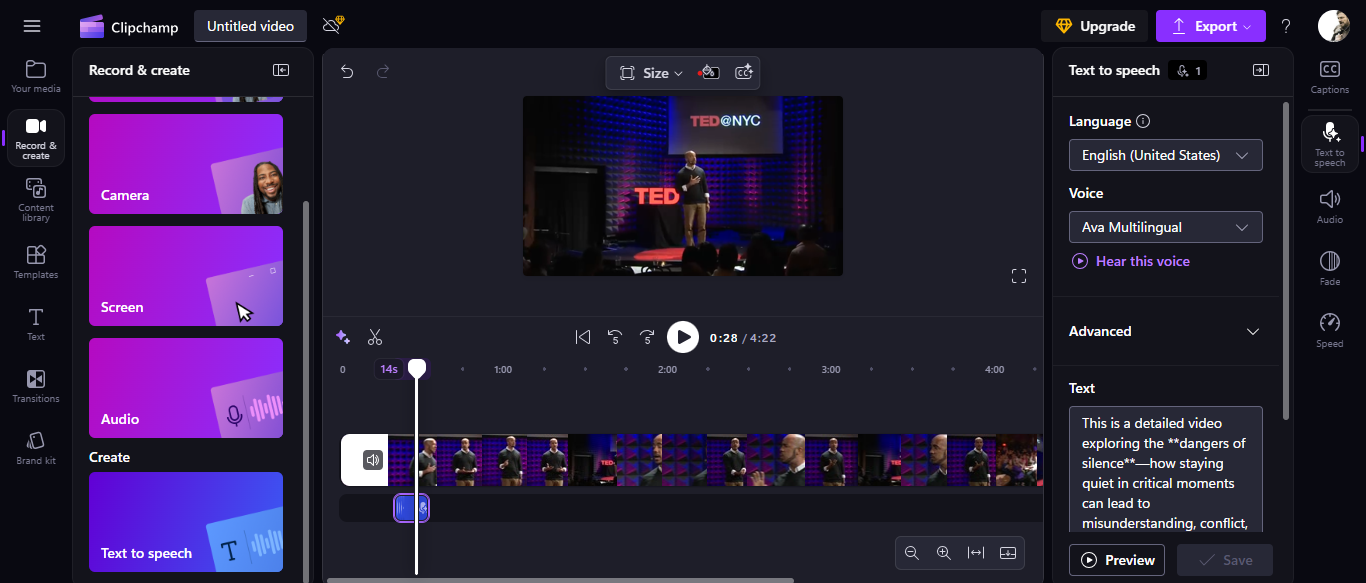Switch to the Templates tab
This screenshot has width=1366, height=583.
(35, 261)
